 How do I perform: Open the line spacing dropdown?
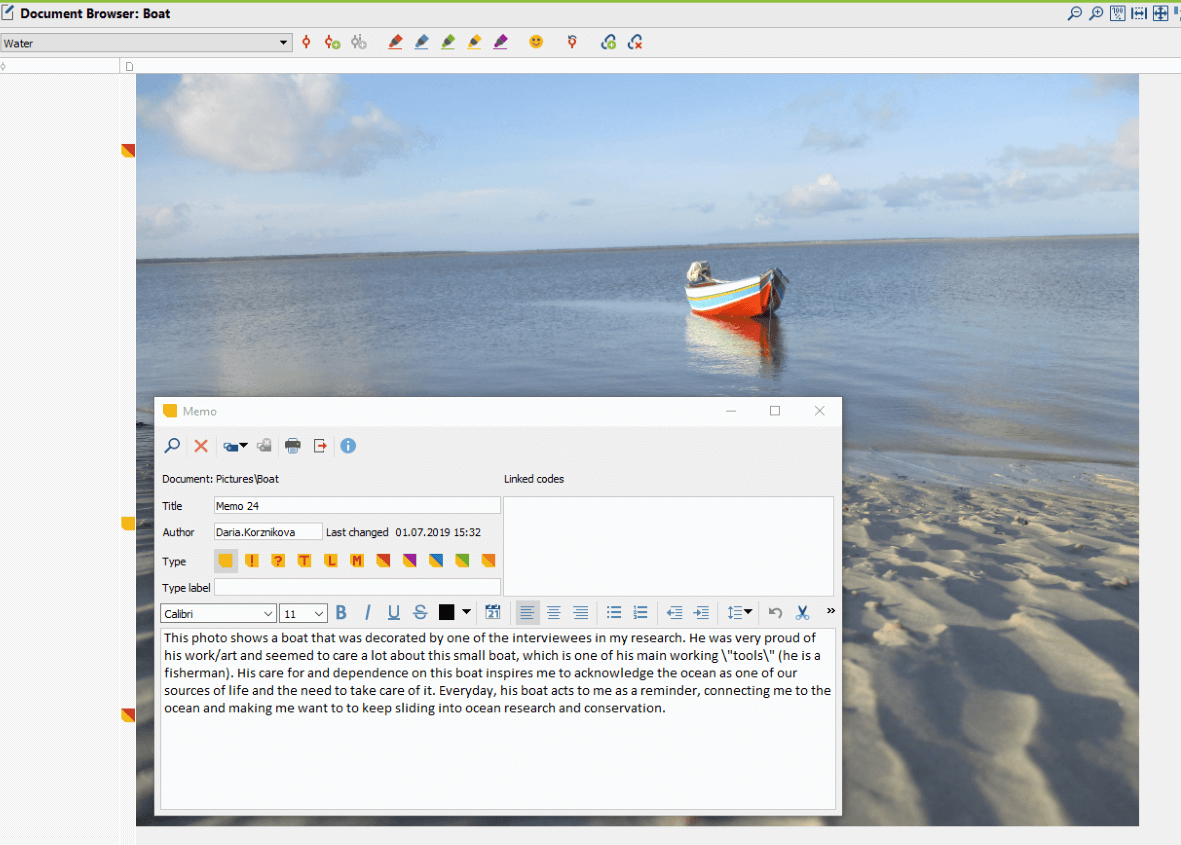click(740, 612)
